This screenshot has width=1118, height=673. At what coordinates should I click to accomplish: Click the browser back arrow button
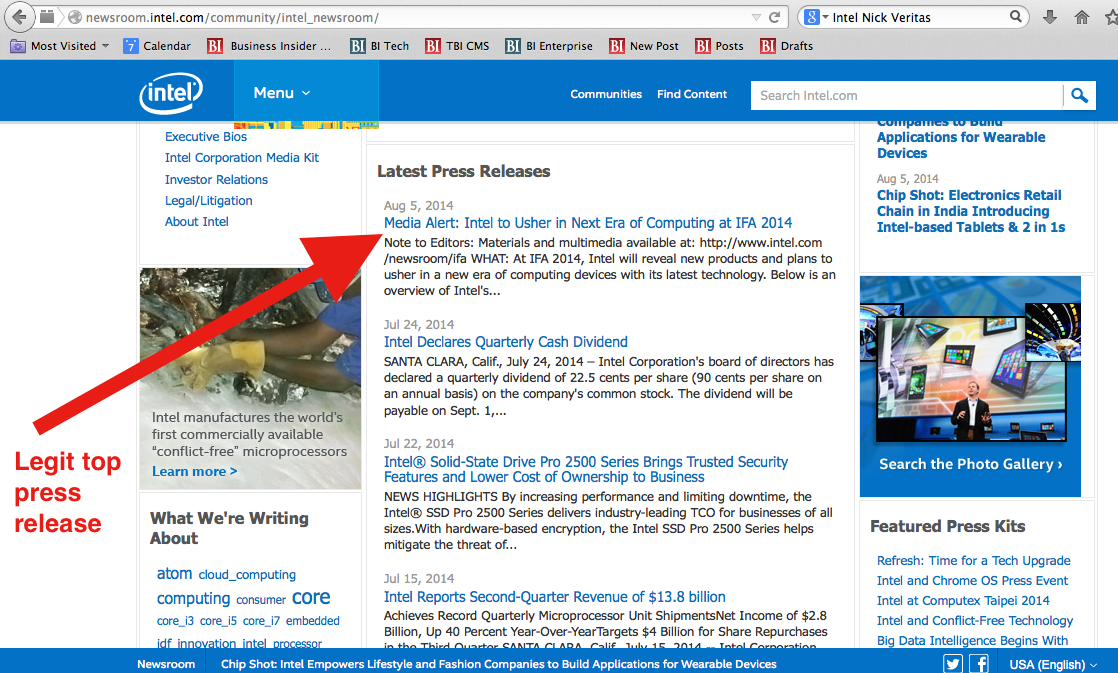click(19, 18)
